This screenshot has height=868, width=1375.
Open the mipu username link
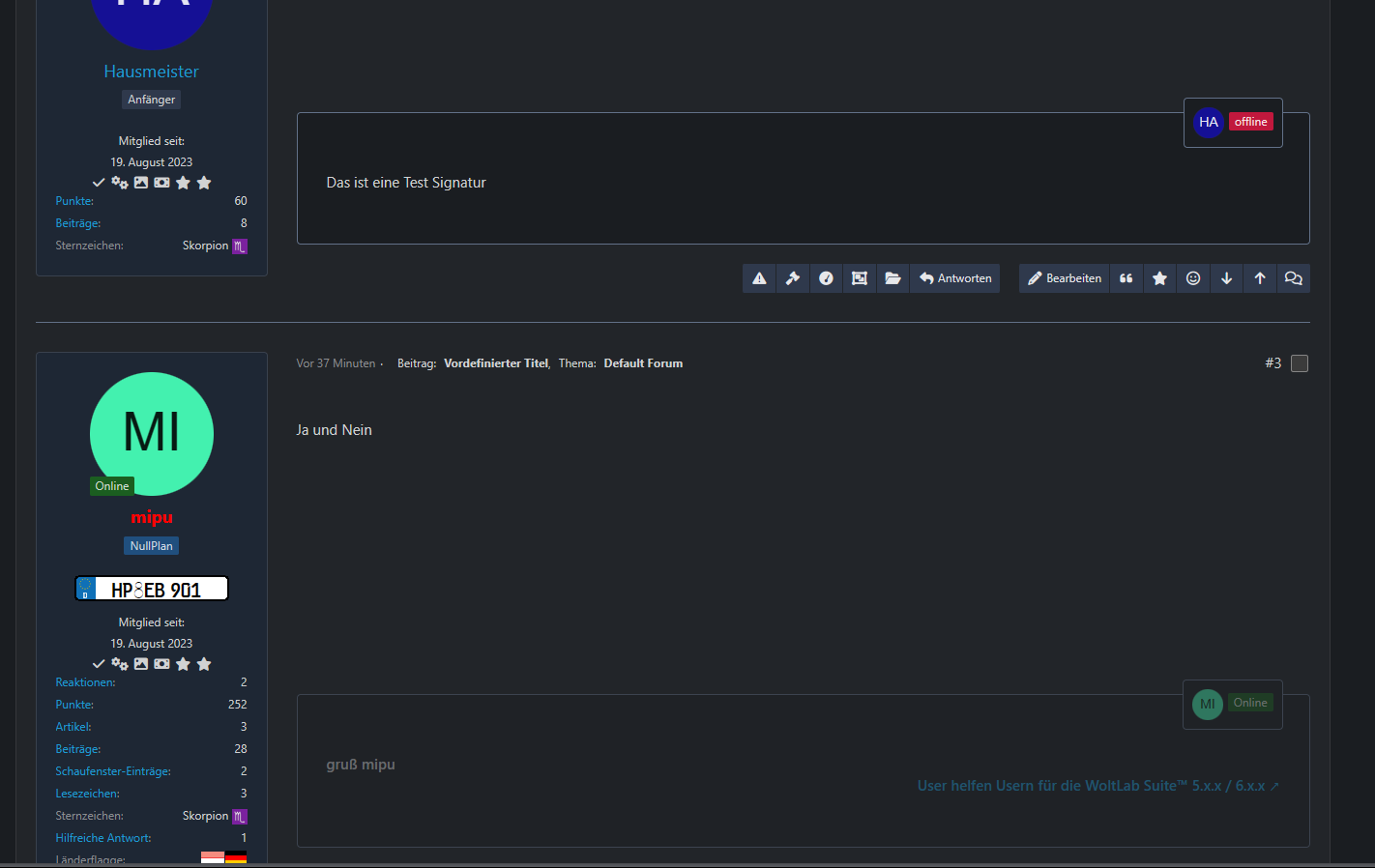coord(152,518)
